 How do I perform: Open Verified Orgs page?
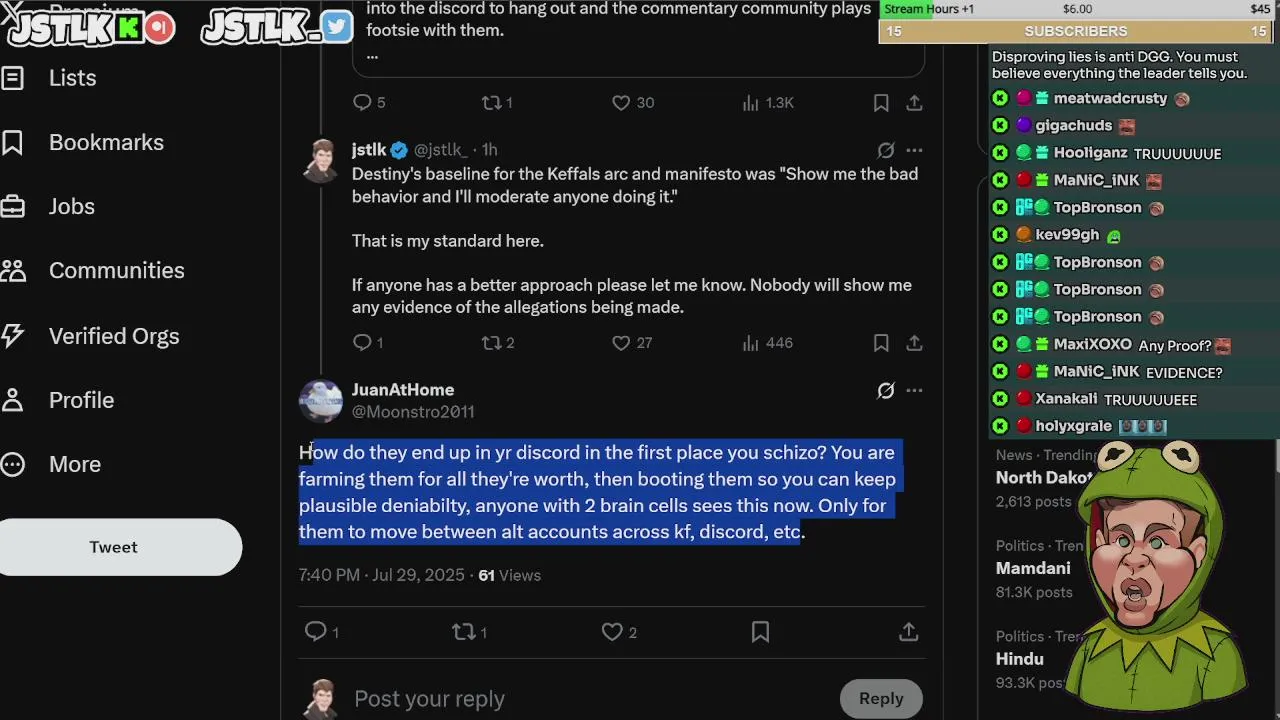point(91,336)
